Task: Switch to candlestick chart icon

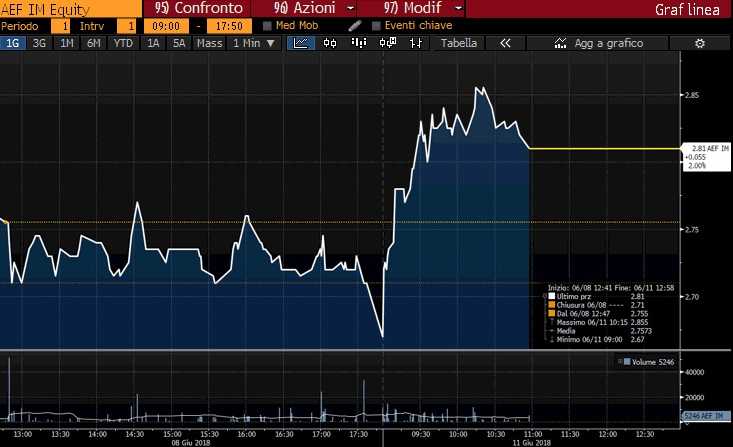Action: [x=330, y=43]
